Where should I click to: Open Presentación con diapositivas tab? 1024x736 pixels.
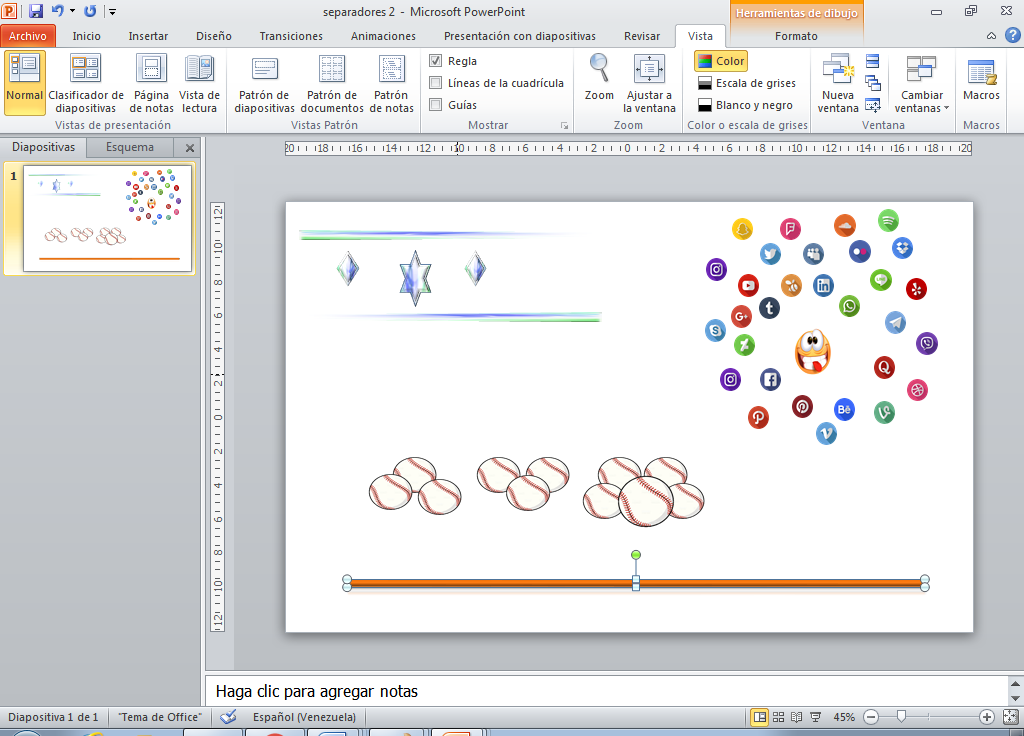point(520,36)
